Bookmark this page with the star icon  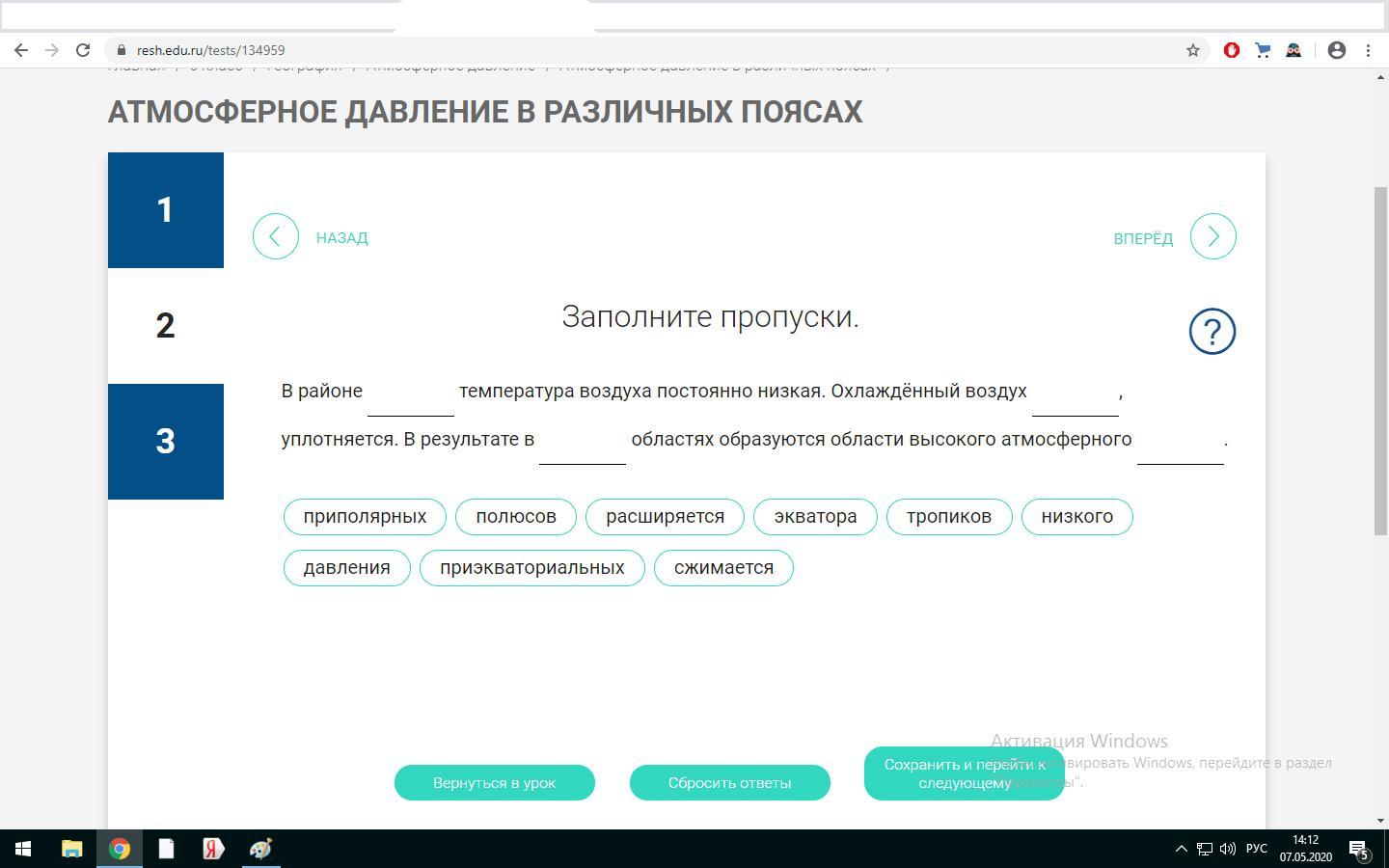click(1193, 50)
